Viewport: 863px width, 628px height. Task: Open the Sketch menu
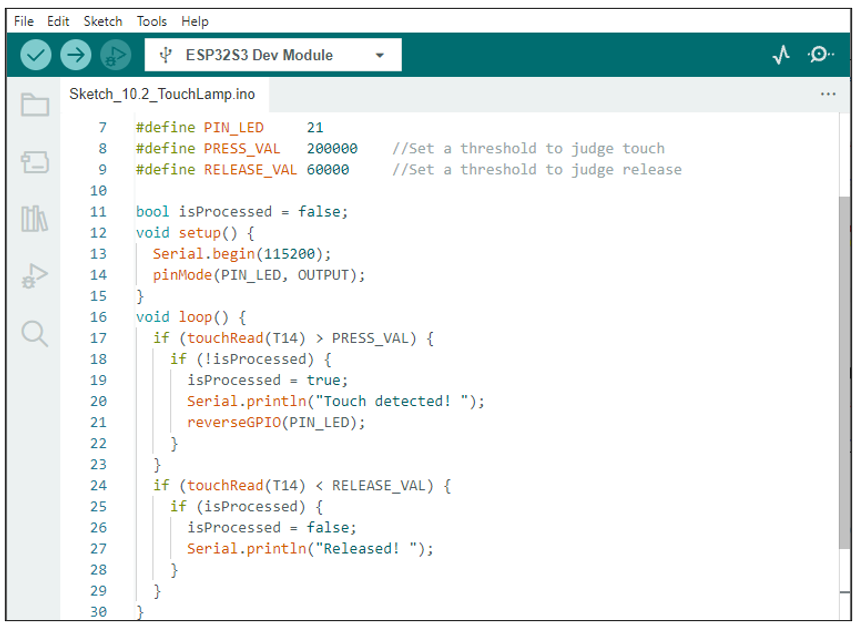103,21
